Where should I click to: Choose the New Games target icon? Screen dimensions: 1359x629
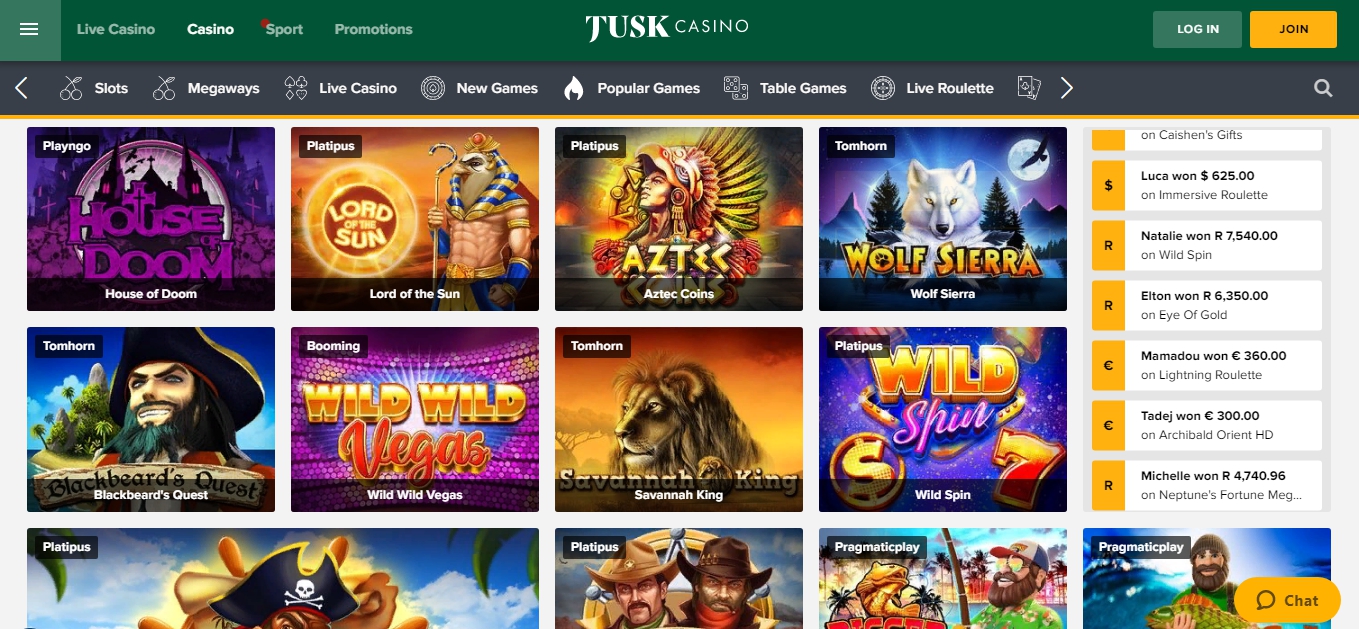pyautogui.click(x=433, y=88)
